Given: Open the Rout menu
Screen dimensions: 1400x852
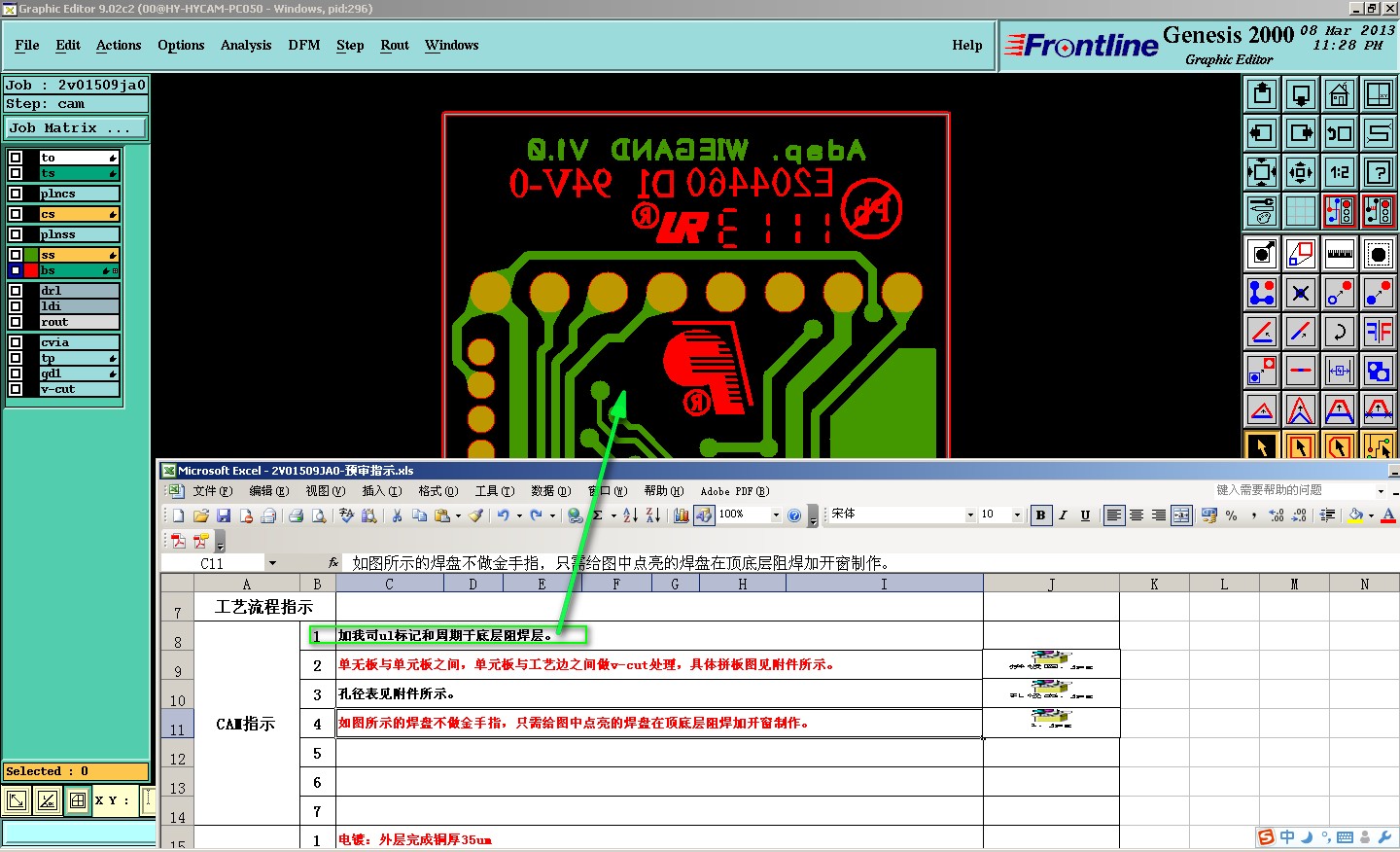Looking at the screenshot, I should coord(395,46).
